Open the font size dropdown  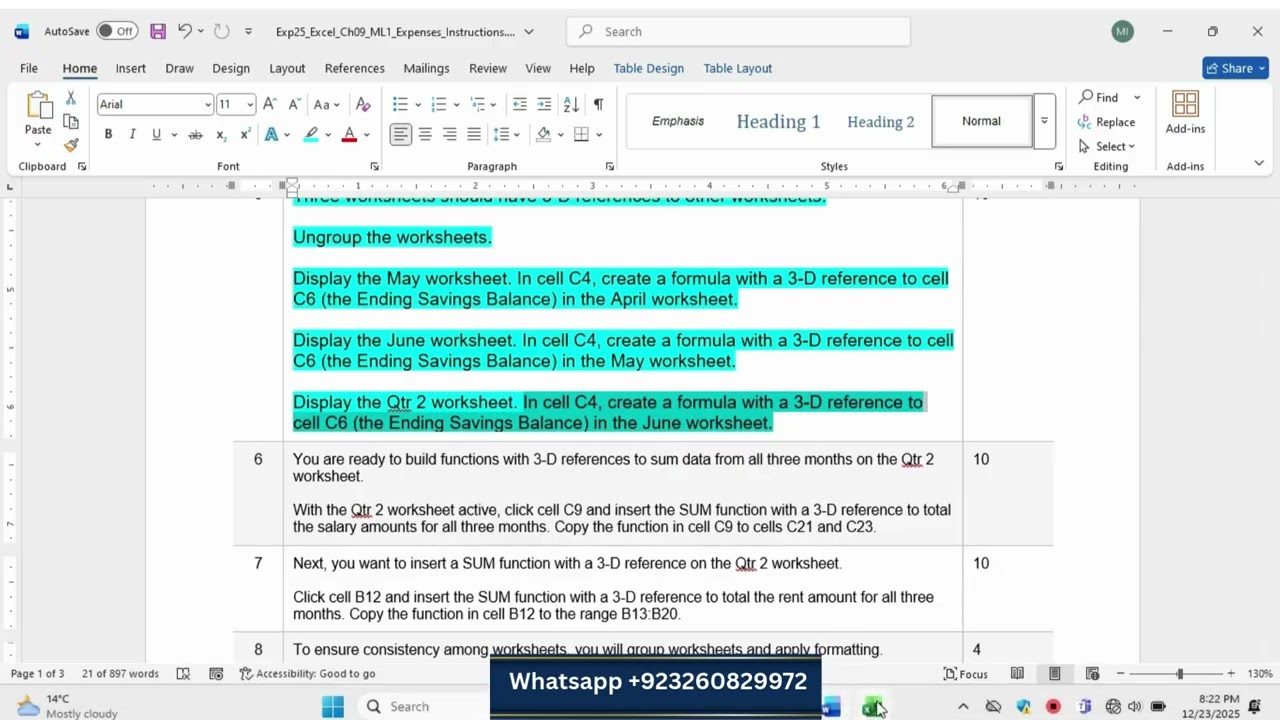(x=250, y=104)
